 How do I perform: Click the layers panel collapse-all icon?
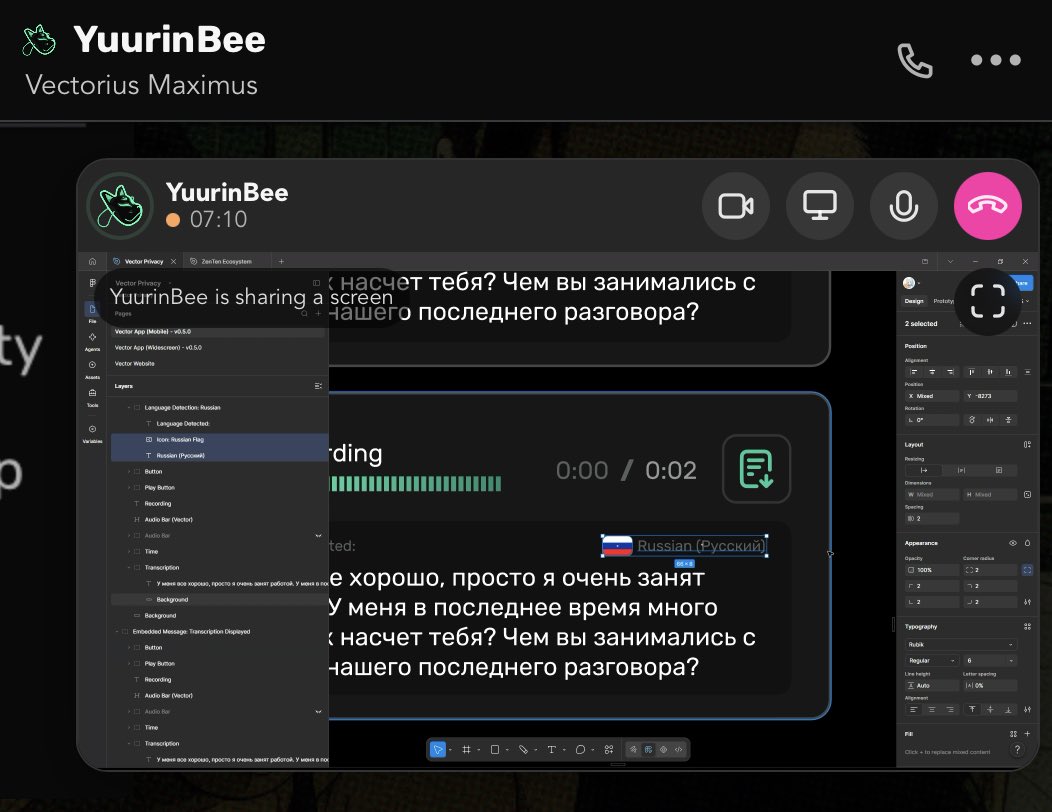[x=318, y=386]
